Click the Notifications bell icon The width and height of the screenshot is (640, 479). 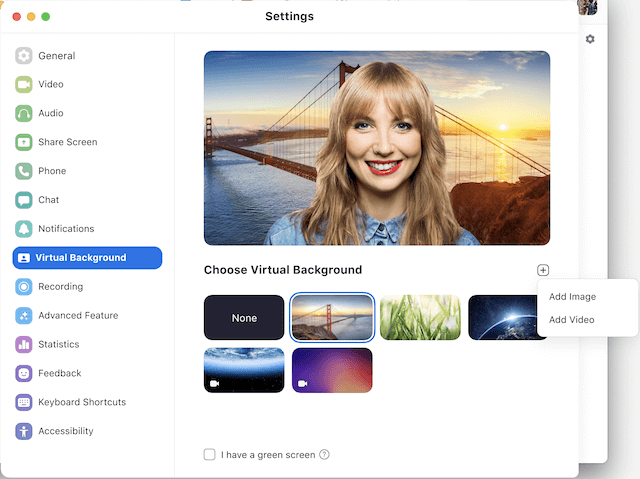coord(24,229)
